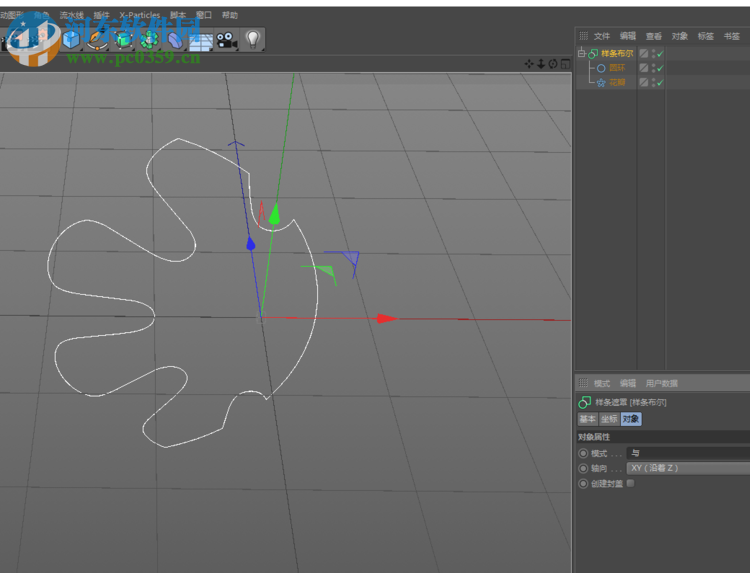The height and width of the screenshot is (573, 750).
Task: Click the object manager grip icon
Action: click(x=583, y=36)
